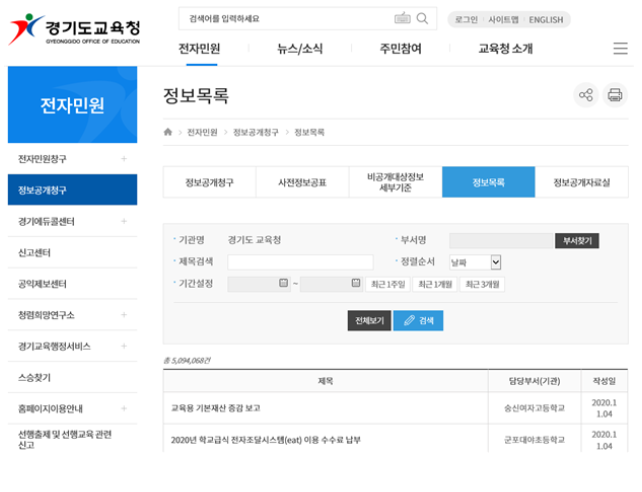Select 정보공개청구 in the sidebar
The height and width of the screenshot is (492, 642).
pyautogui.click(x=72, y=190)
